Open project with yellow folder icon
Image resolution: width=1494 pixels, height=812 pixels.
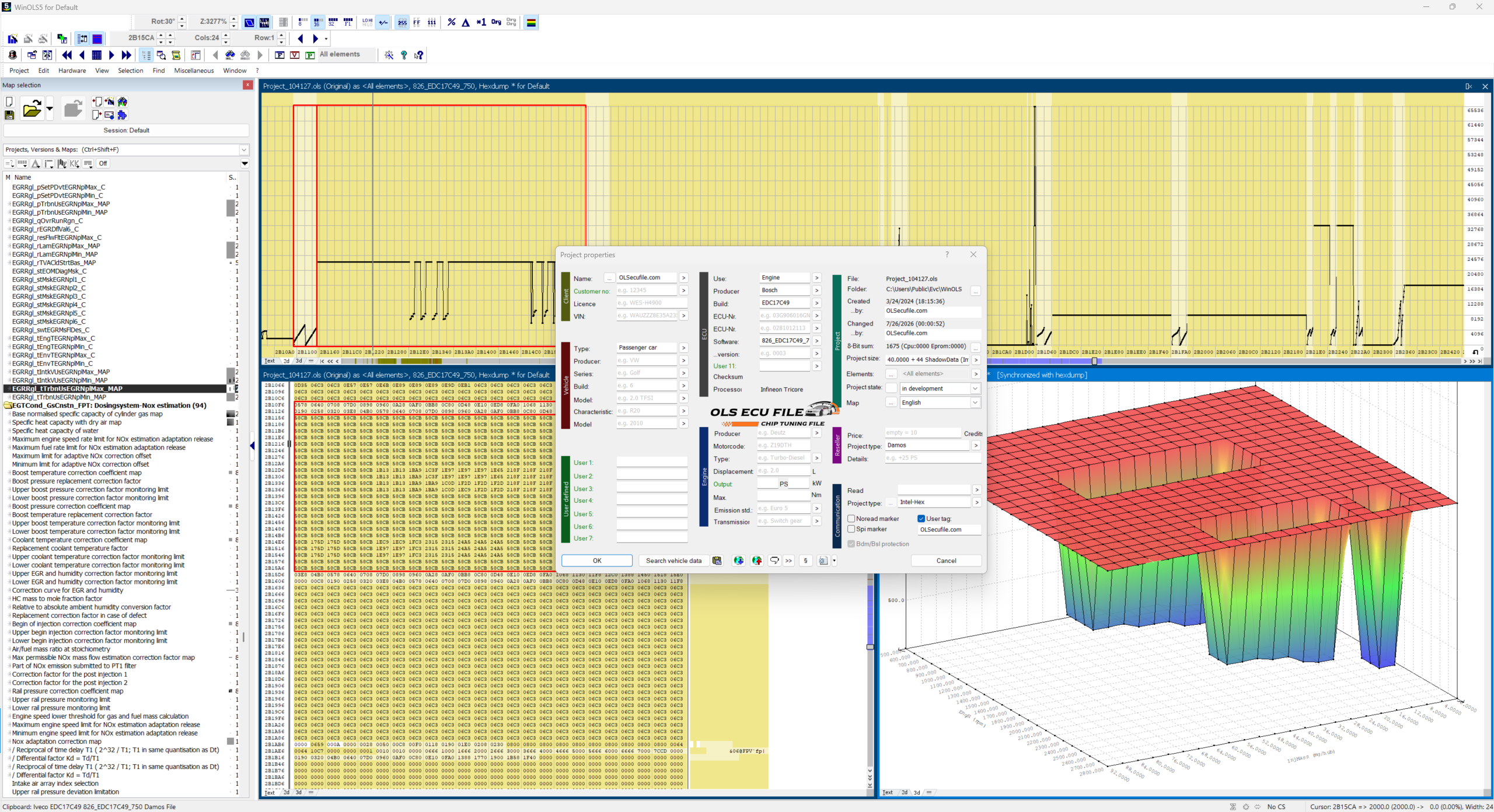32,108
